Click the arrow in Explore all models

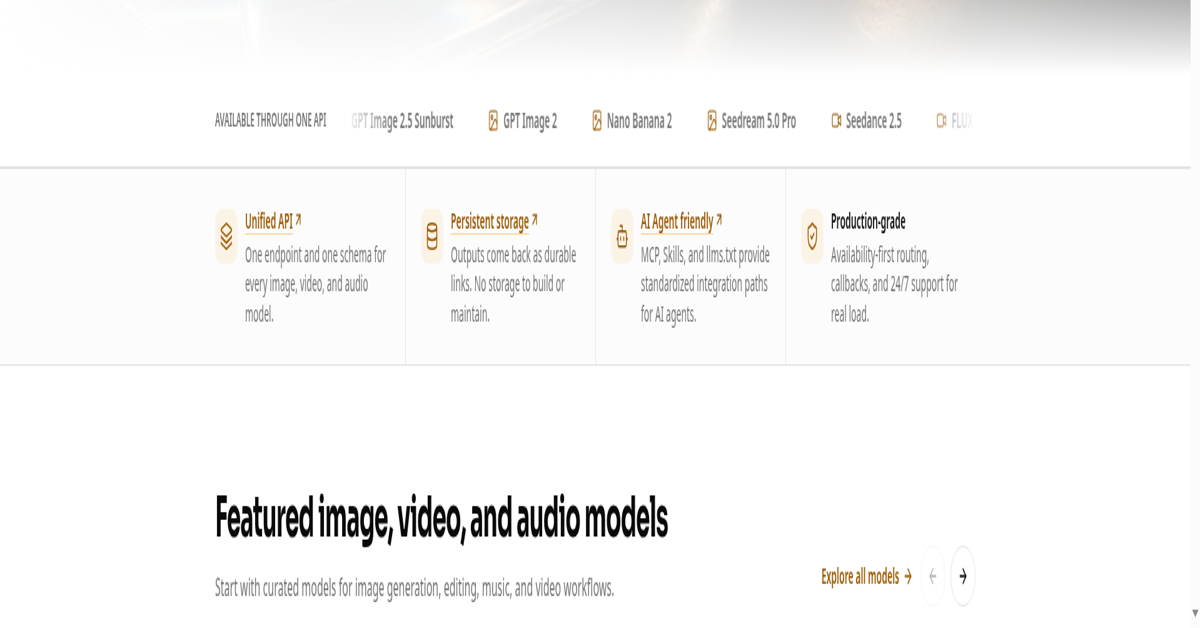point(908,577)
